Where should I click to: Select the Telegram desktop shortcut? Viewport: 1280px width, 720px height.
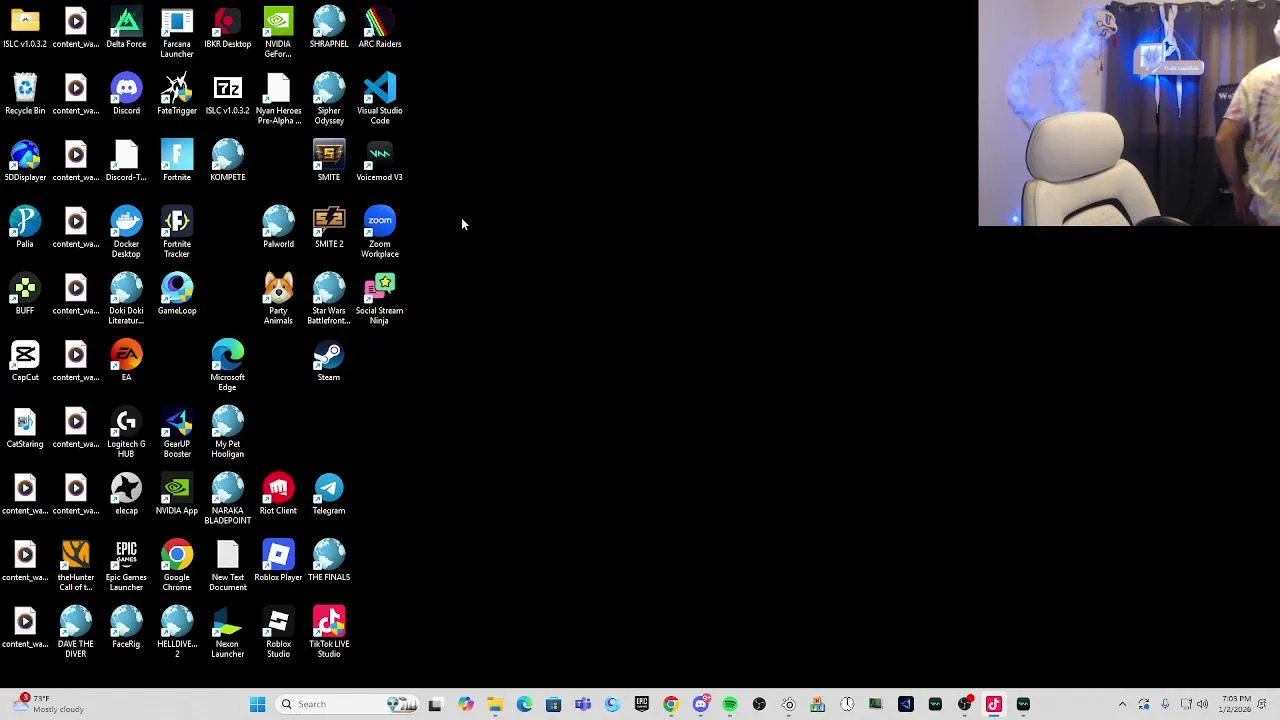[x=329, y=495]
